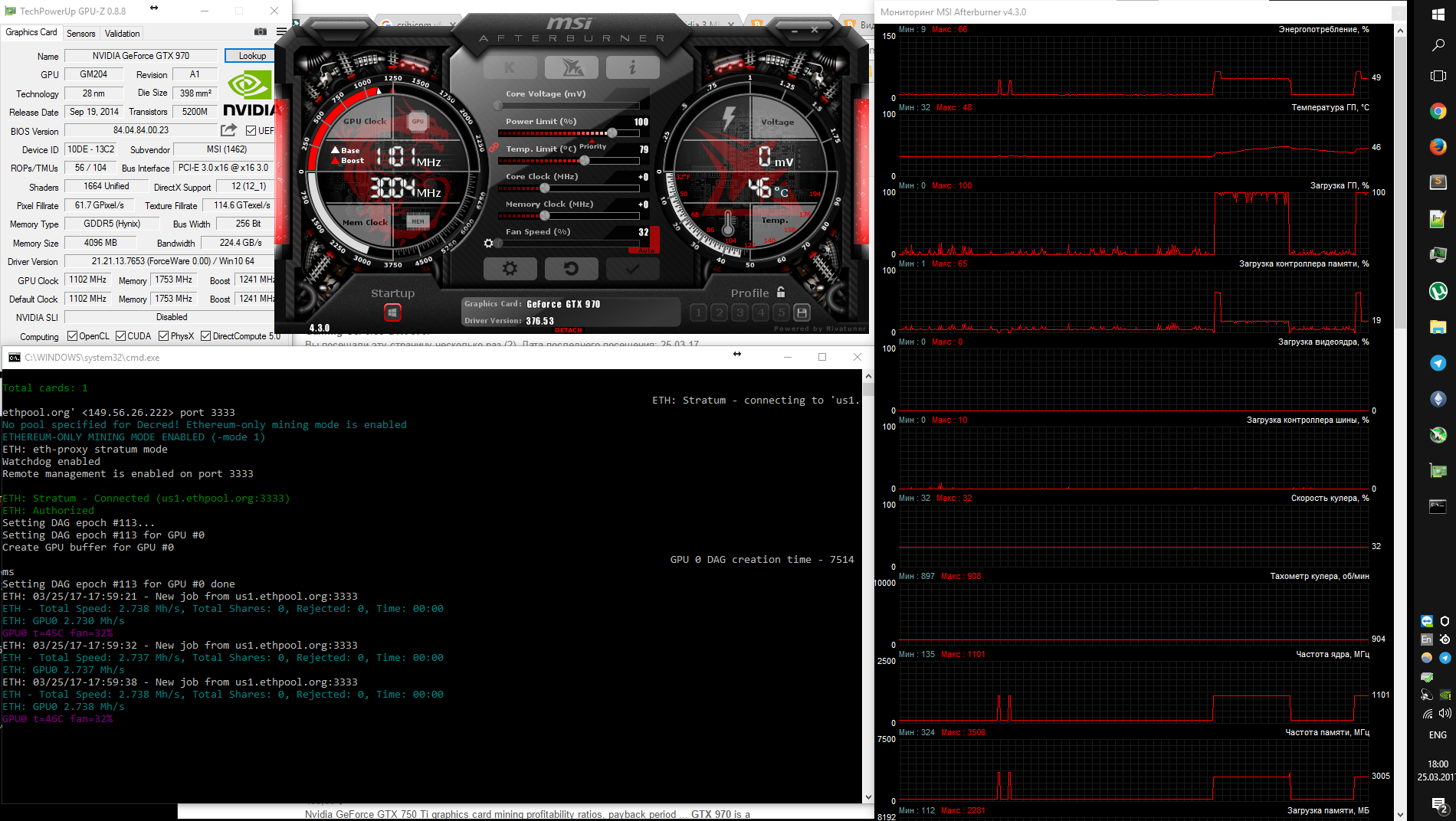Select Afterburner profile slot 1
Image resolution: width=1456 pixels, height=821 pixels.
coord(698,312)
